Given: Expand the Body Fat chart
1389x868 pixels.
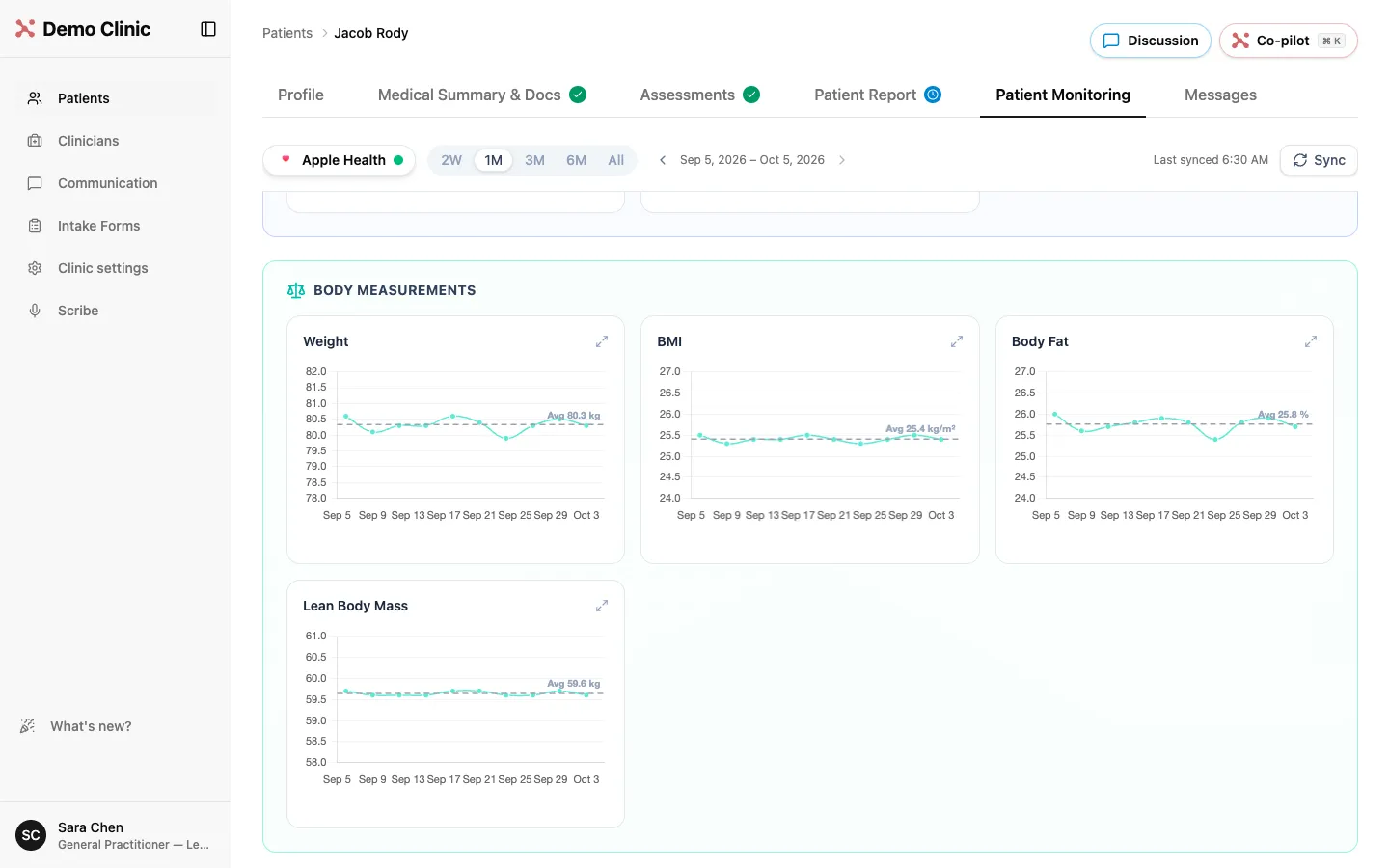Looking at the screenshot, I should (1311, 341).
